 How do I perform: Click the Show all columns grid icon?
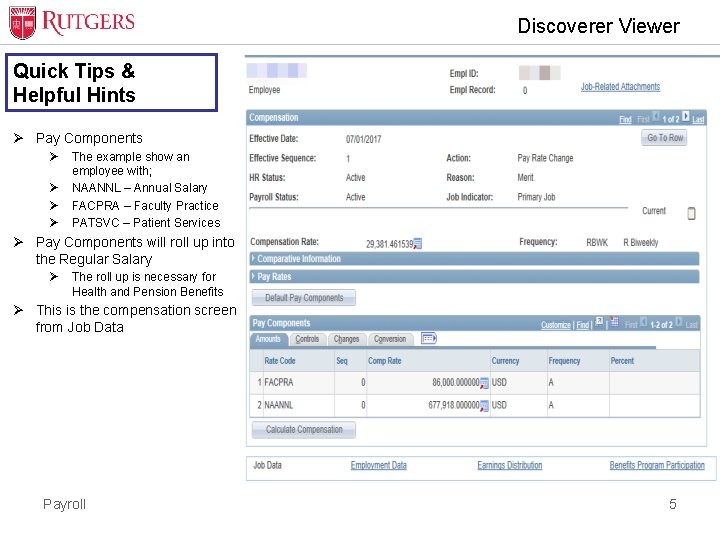point(428,338)
